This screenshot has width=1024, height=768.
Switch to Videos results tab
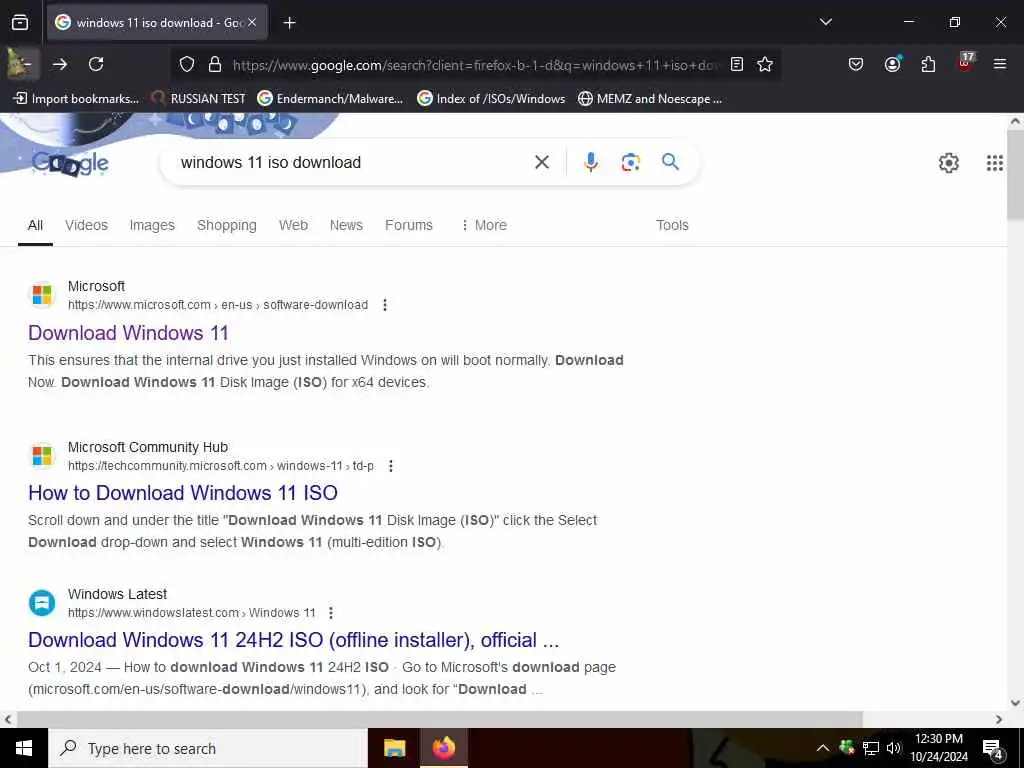pos(86,225)
